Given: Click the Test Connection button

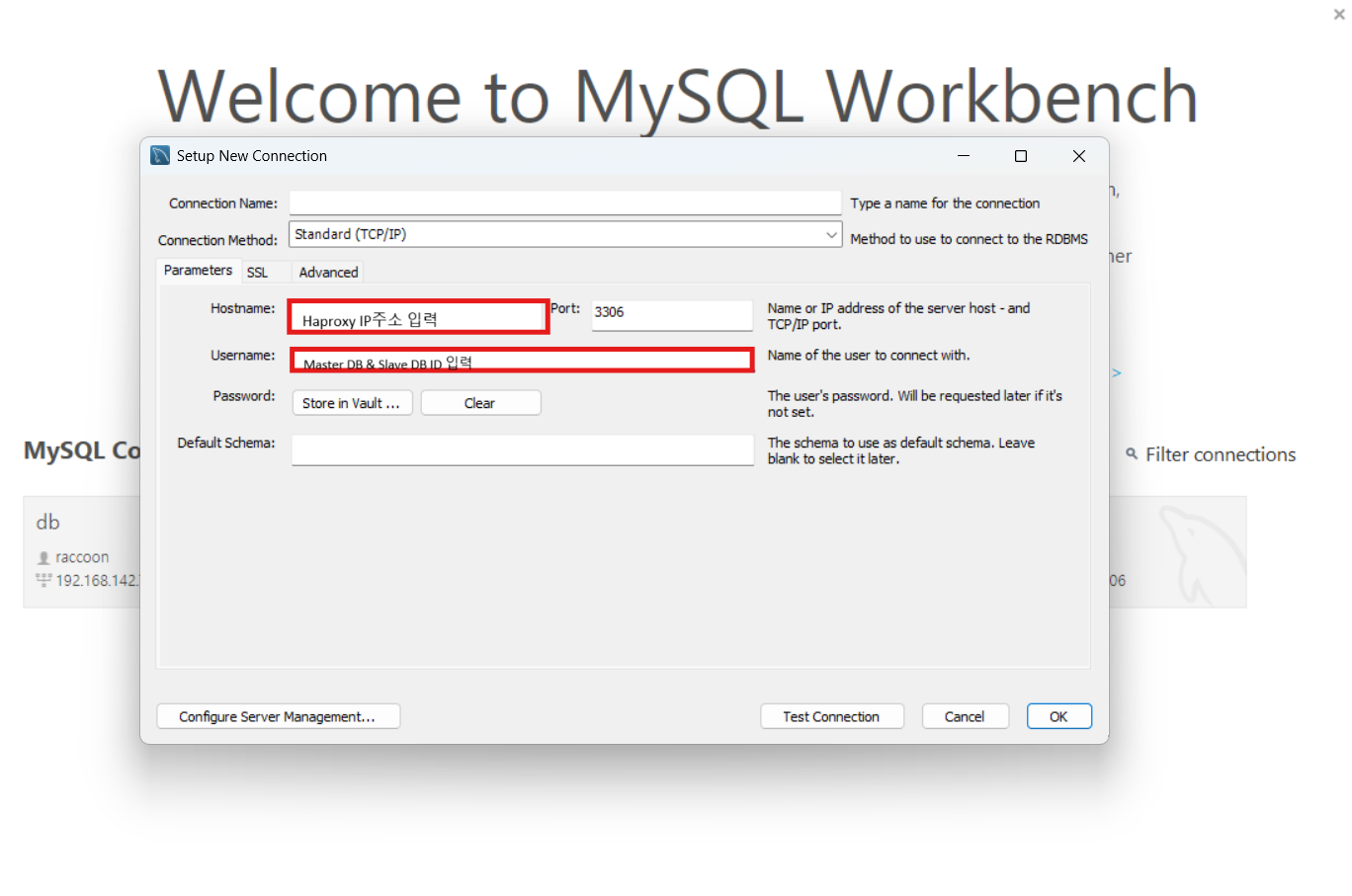Looking at the screenshot, I should pos(831,716).
